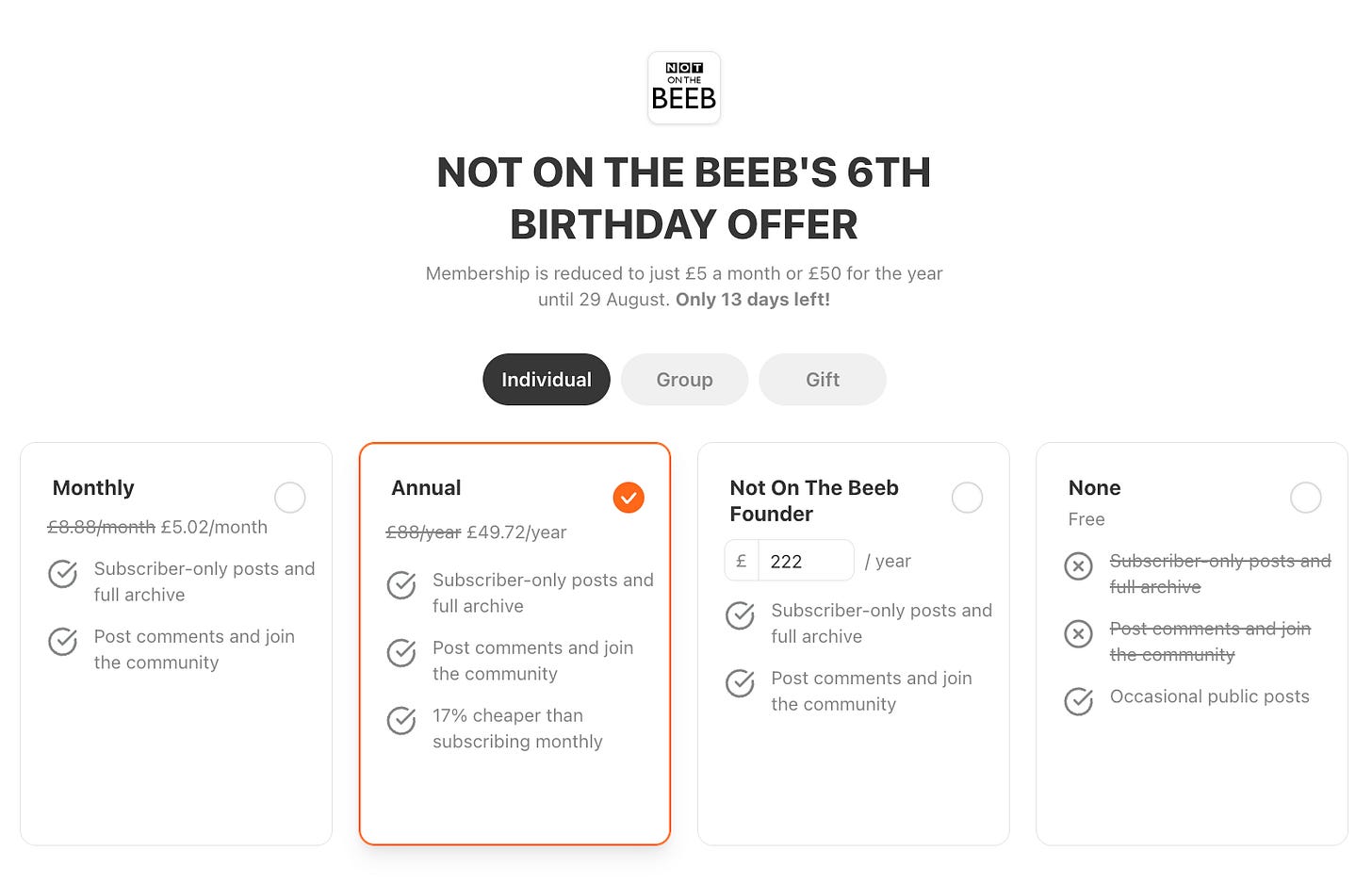Click the Founder post comments check icon

click(740, 682)
